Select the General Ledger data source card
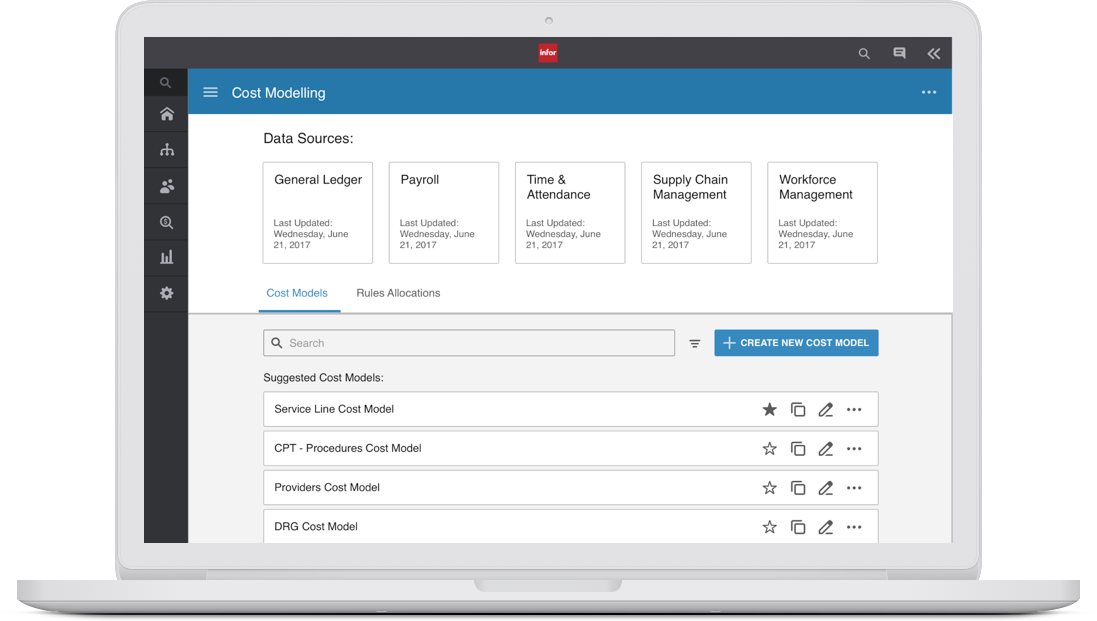The height and width of the screenshot is (621, 1097). [x=318, y=213]
